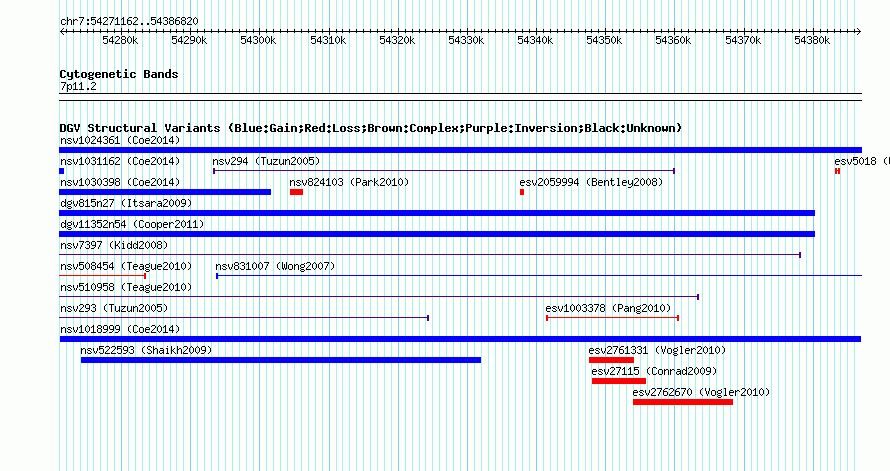
Task: Click the tiny red esv2059994 marker
Action: 522,192
